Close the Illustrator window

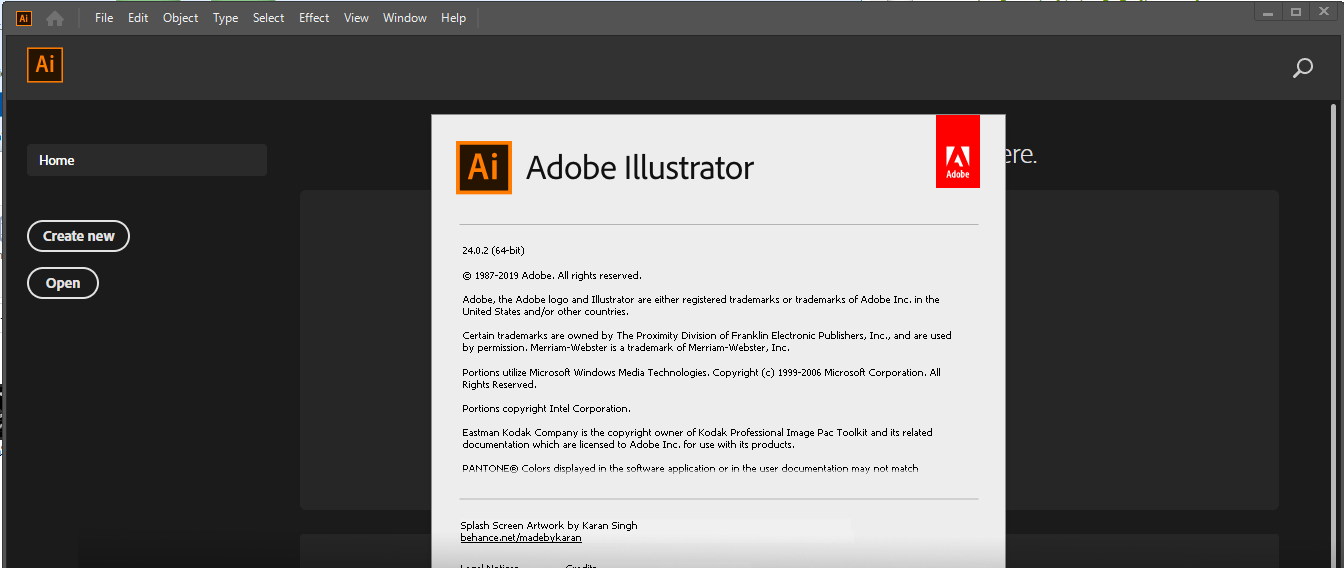tap(1323, 12)
